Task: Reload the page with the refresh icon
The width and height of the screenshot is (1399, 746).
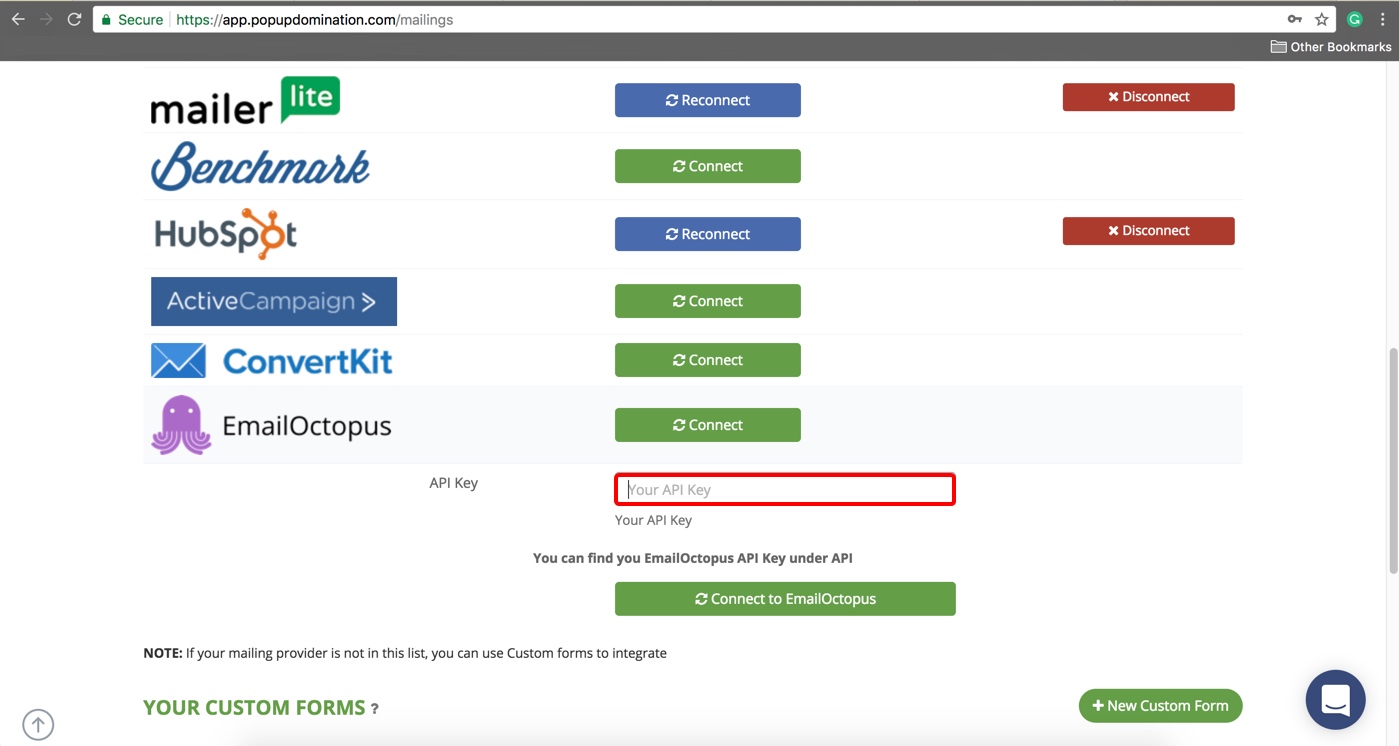Action: pyautogui.click(x=74, y=19)
